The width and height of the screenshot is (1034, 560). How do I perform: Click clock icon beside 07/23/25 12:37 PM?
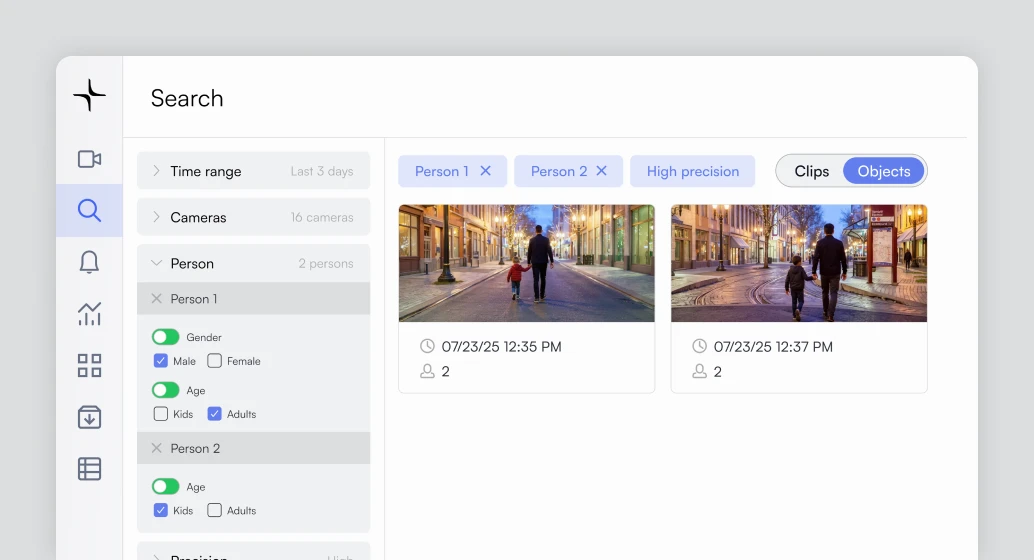tap(699, 346)
